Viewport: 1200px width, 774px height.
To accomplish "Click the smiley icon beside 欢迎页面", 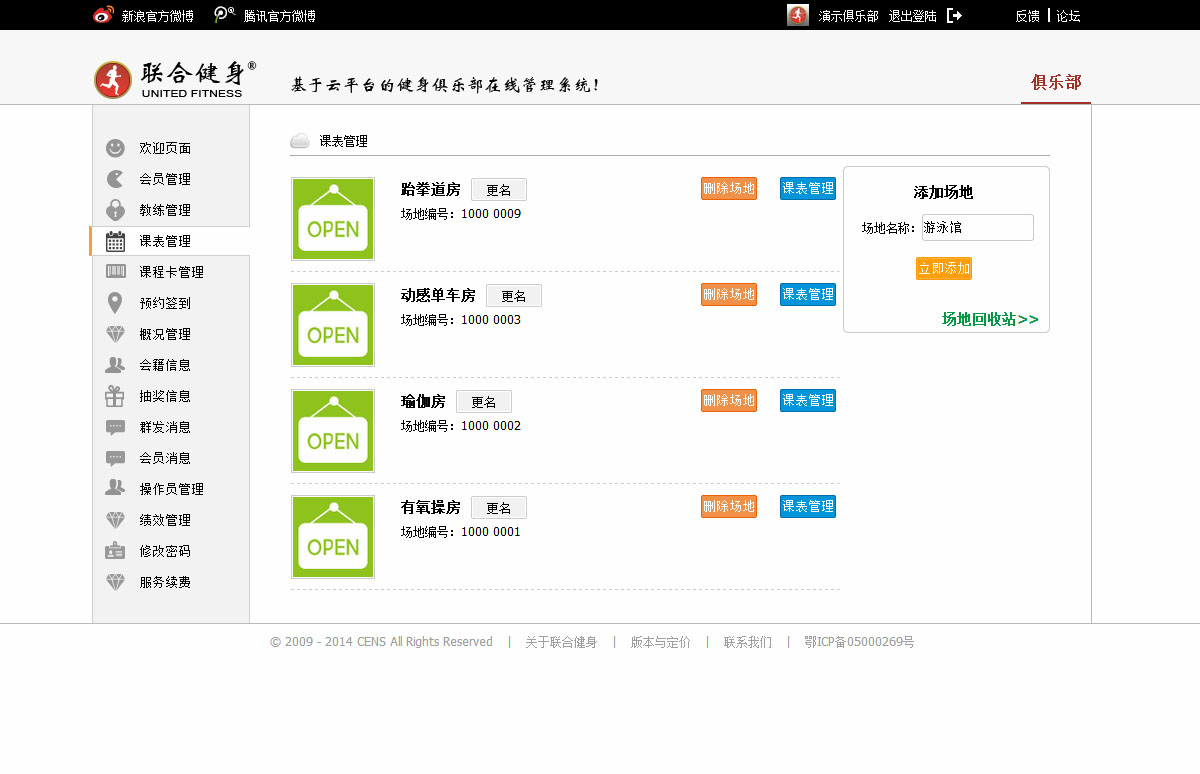I will click(115, 148).
